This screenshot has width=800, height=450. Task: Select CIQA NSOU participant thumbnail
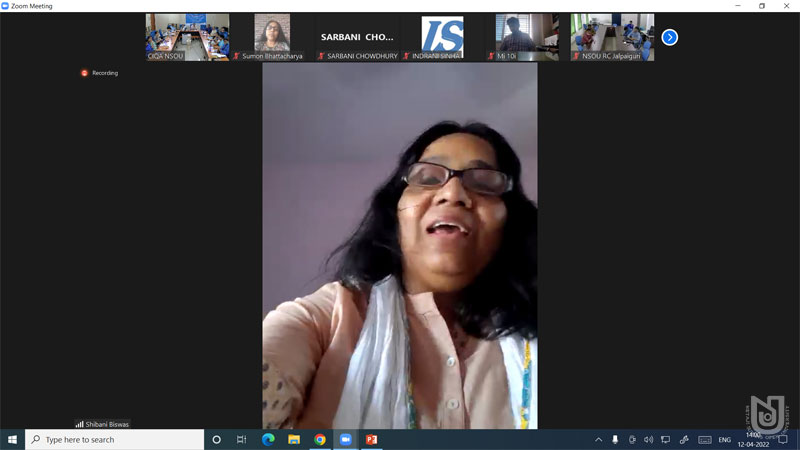pos(187,37)
